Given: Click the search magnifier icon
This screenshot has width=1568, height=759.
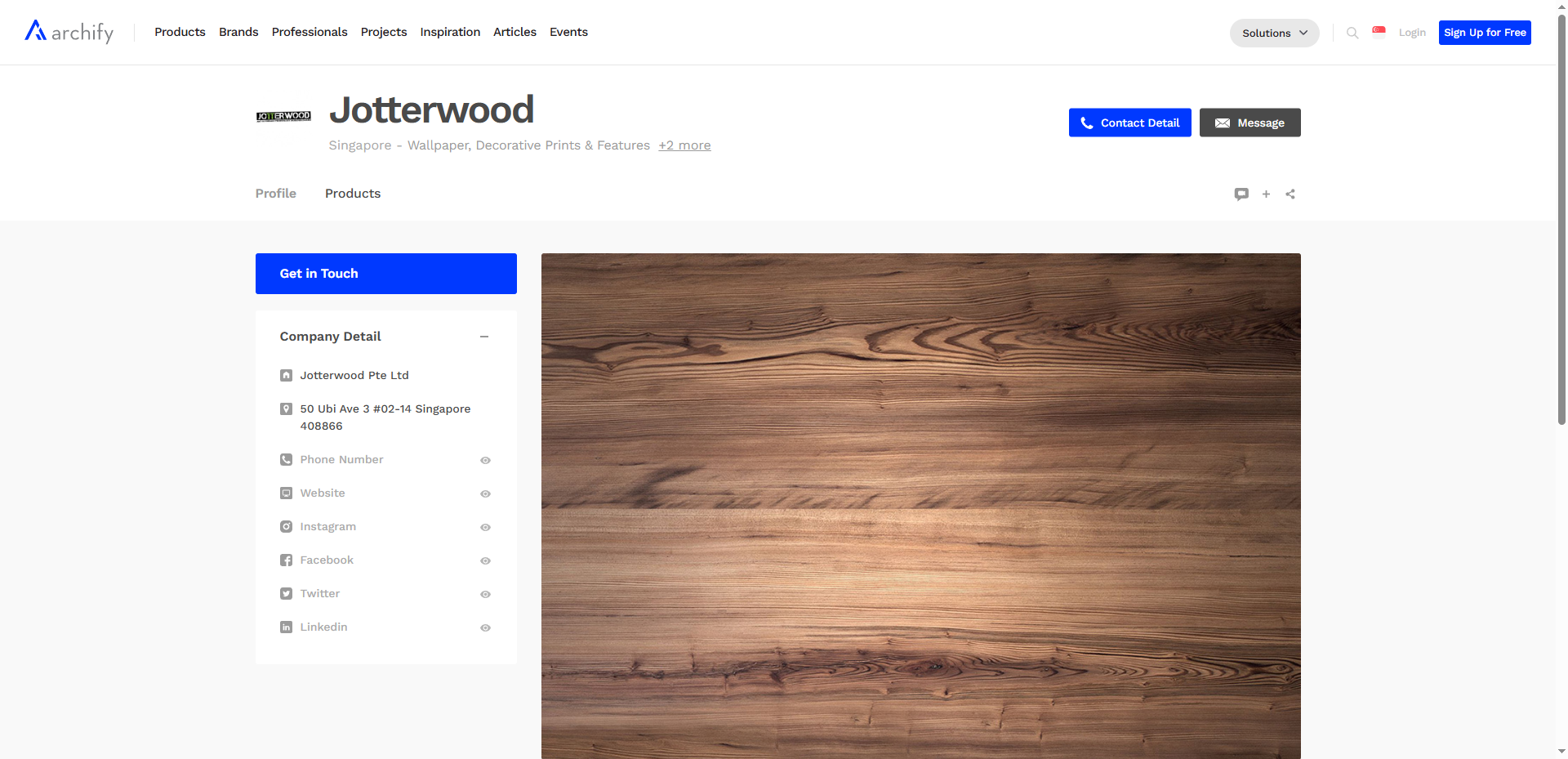Looking at the screenshot, I should [1352, 33].
